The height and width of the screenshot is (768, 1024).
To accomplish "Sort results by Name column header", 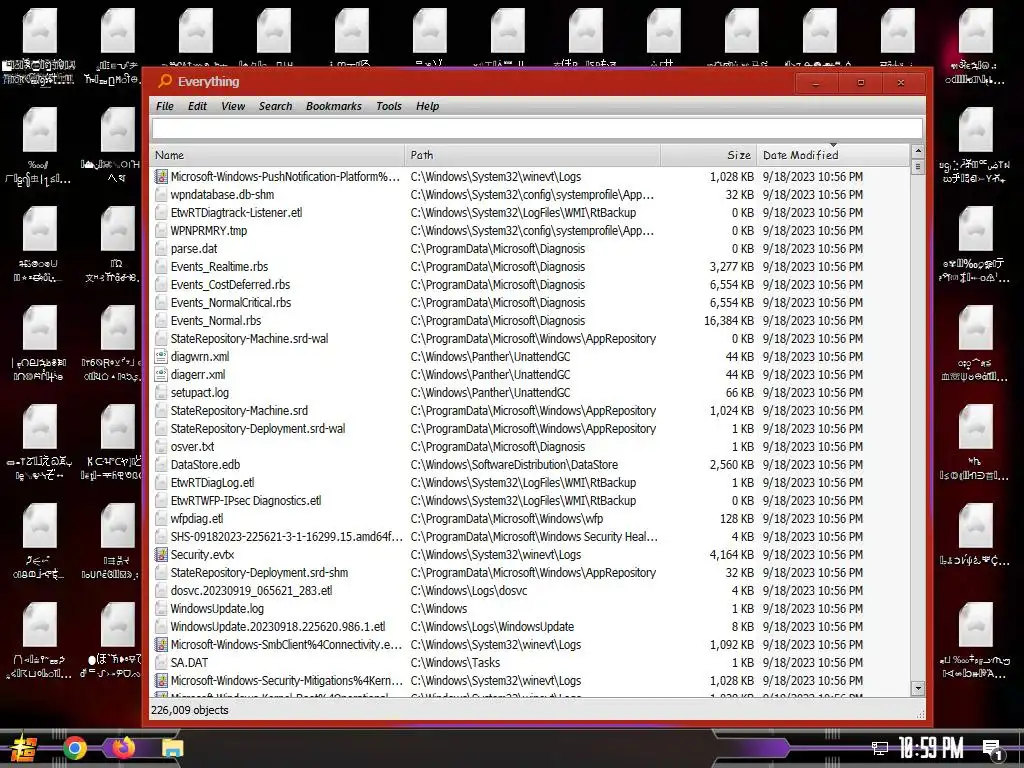I will 278,155.
